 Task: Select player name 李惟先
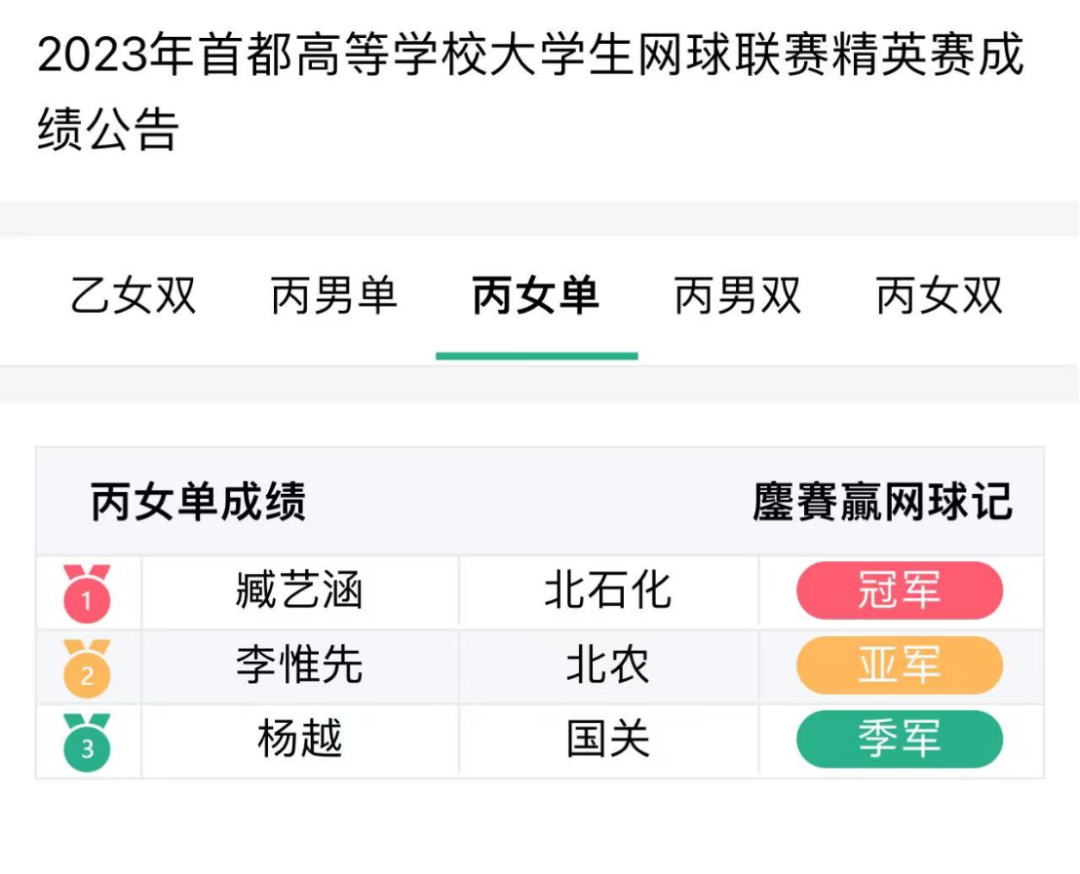point(299,665)
